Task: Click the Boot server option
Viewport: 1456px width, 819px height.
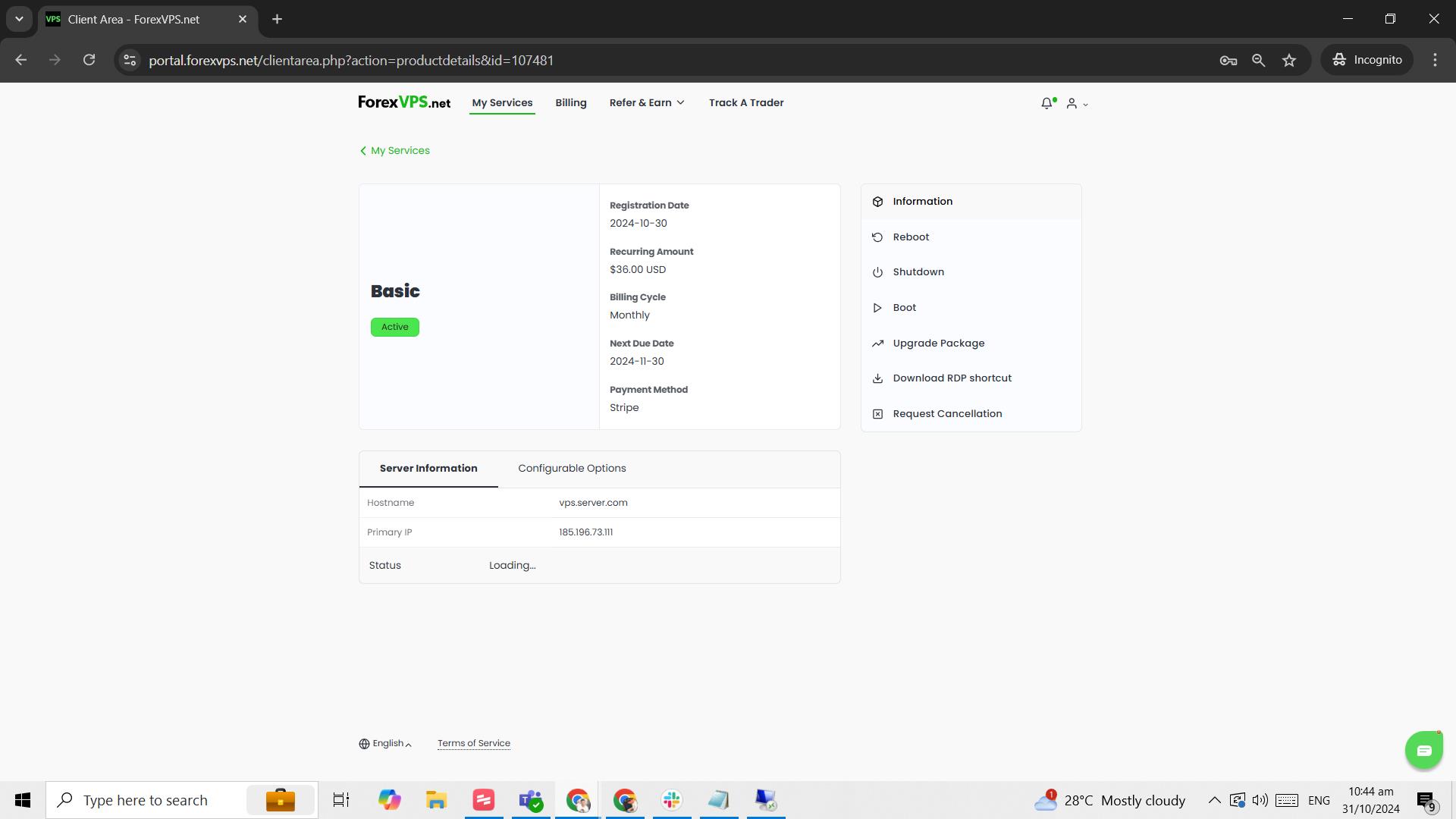Action: pos(971,308)
